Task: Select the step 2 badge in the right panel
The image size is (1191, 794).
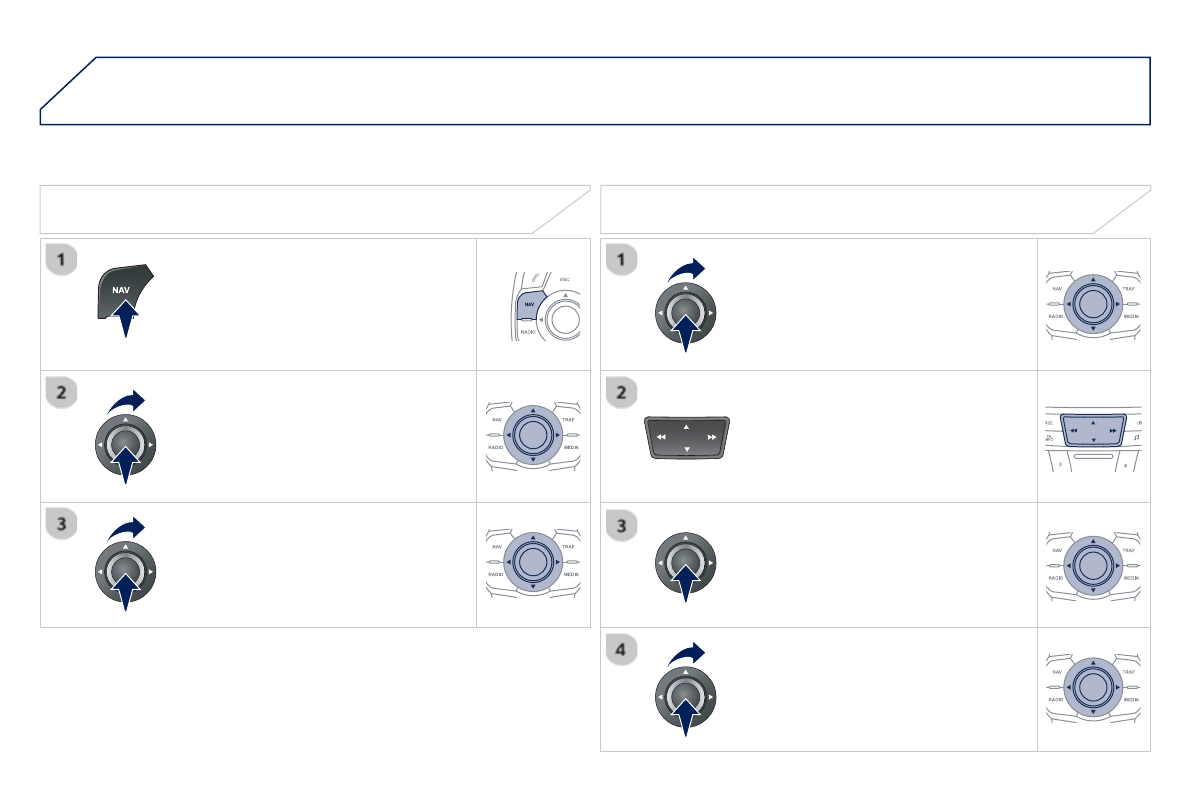Action: click(622, 393)
